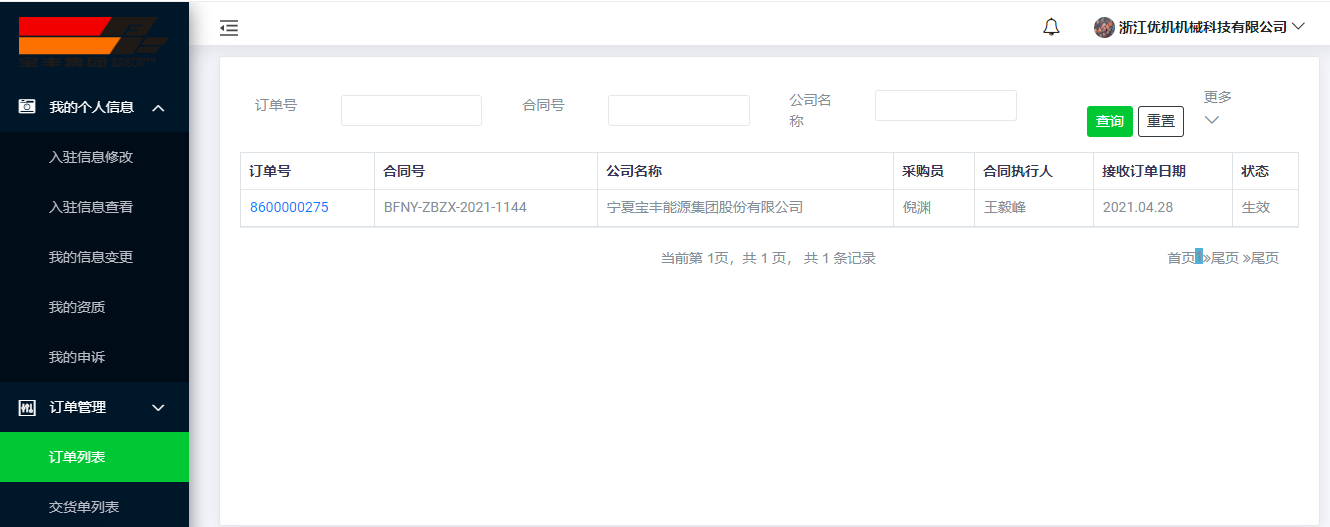The width and height of the screenshot is (1330, 527).
Task: Focus the 订单号 input field
Action: point(411,110)
